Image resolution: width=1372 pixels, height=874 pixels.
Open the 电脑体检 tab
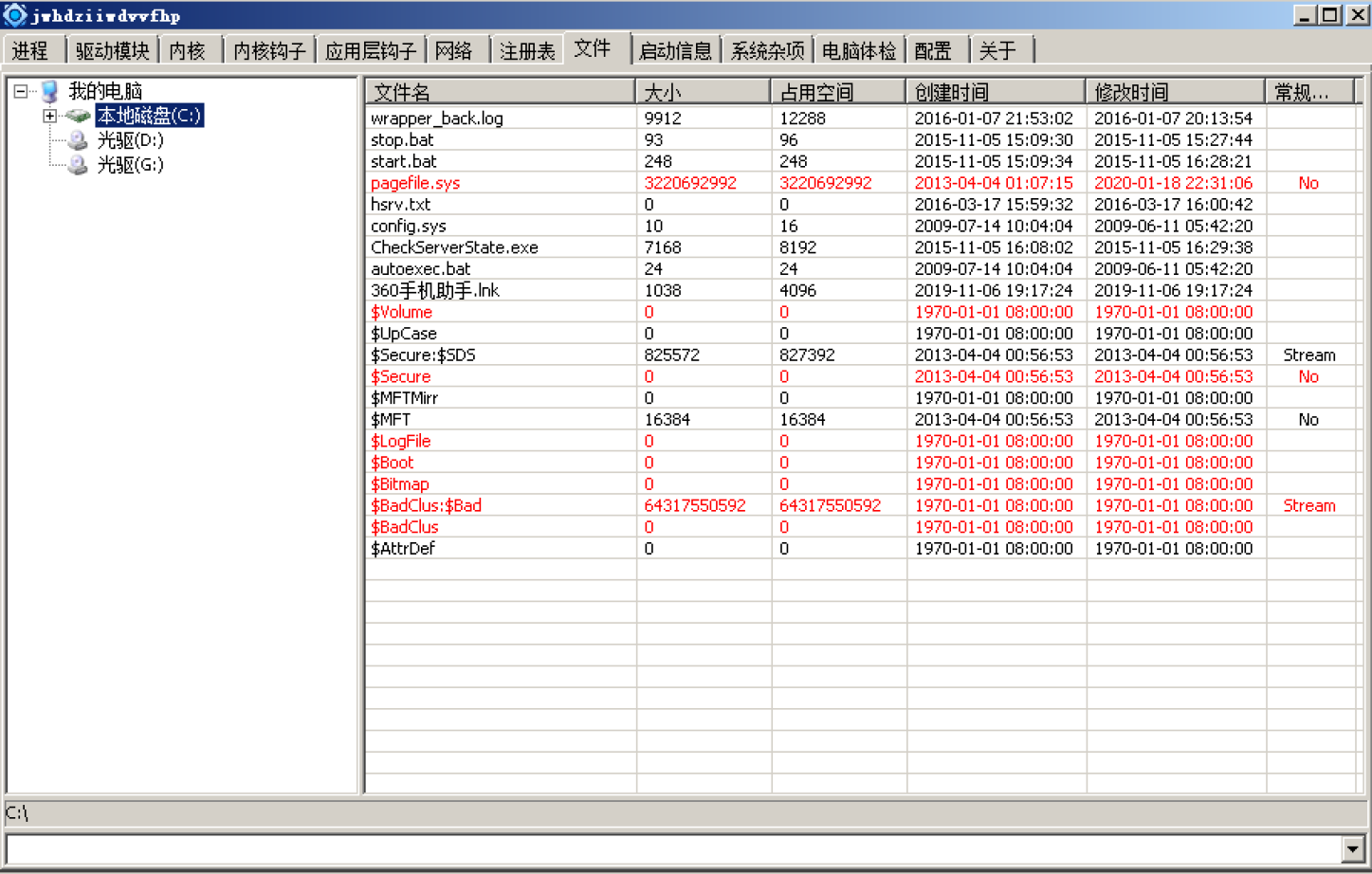click(x=859, y=50)
